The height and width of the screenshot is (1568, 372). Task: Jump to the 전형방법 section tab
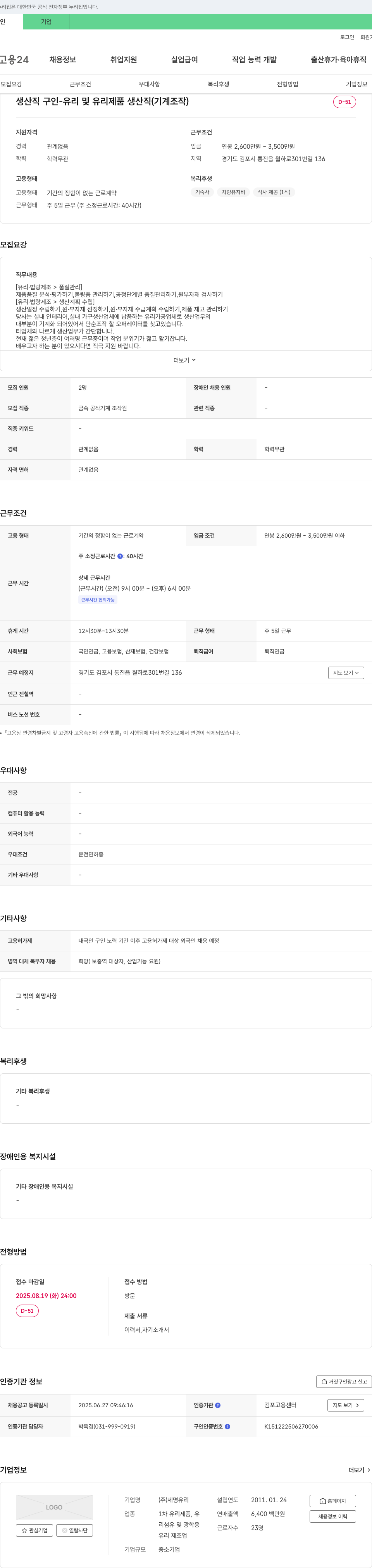[x=288, y=84]
